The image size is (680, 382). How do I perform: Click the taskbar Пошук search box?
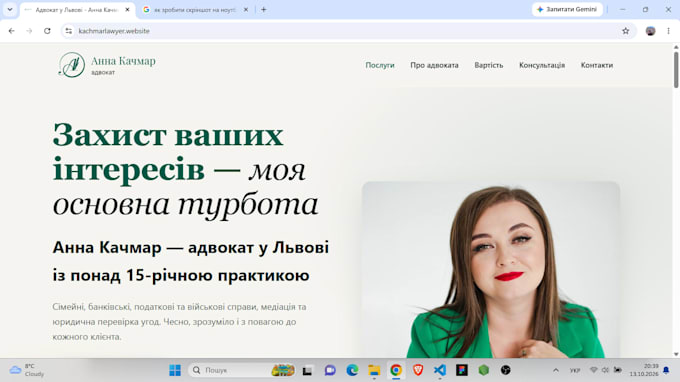coord(242,370)
